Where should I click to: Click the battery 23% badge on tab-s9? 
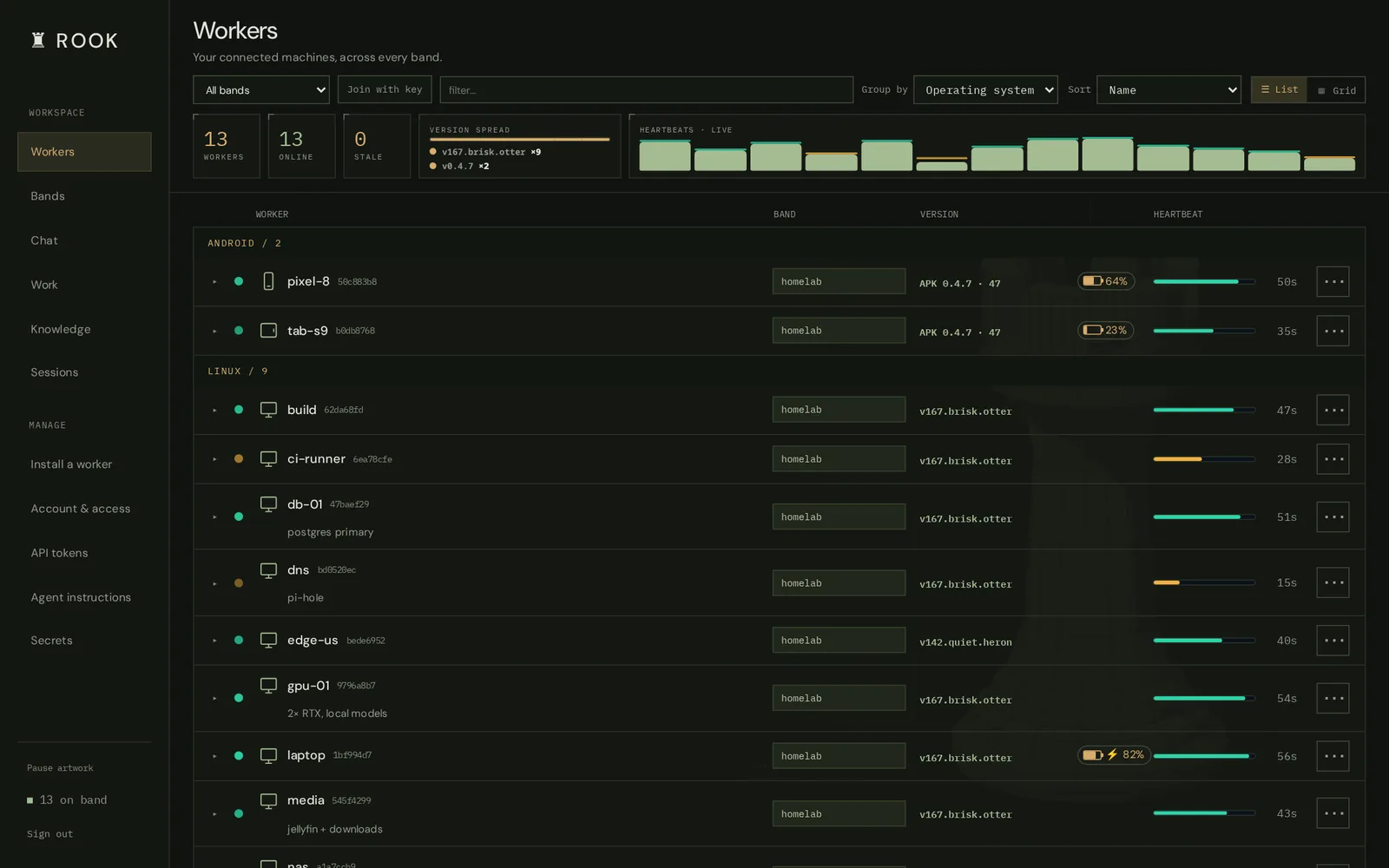click(x=1106, y=331)
